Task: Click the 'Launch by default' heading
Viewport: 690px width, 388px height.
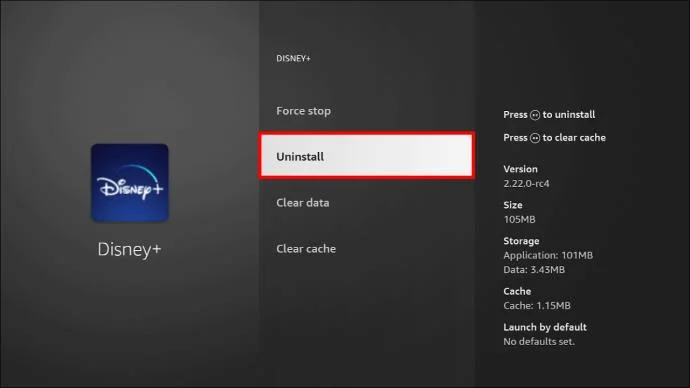Action: (x=545, y=327)
